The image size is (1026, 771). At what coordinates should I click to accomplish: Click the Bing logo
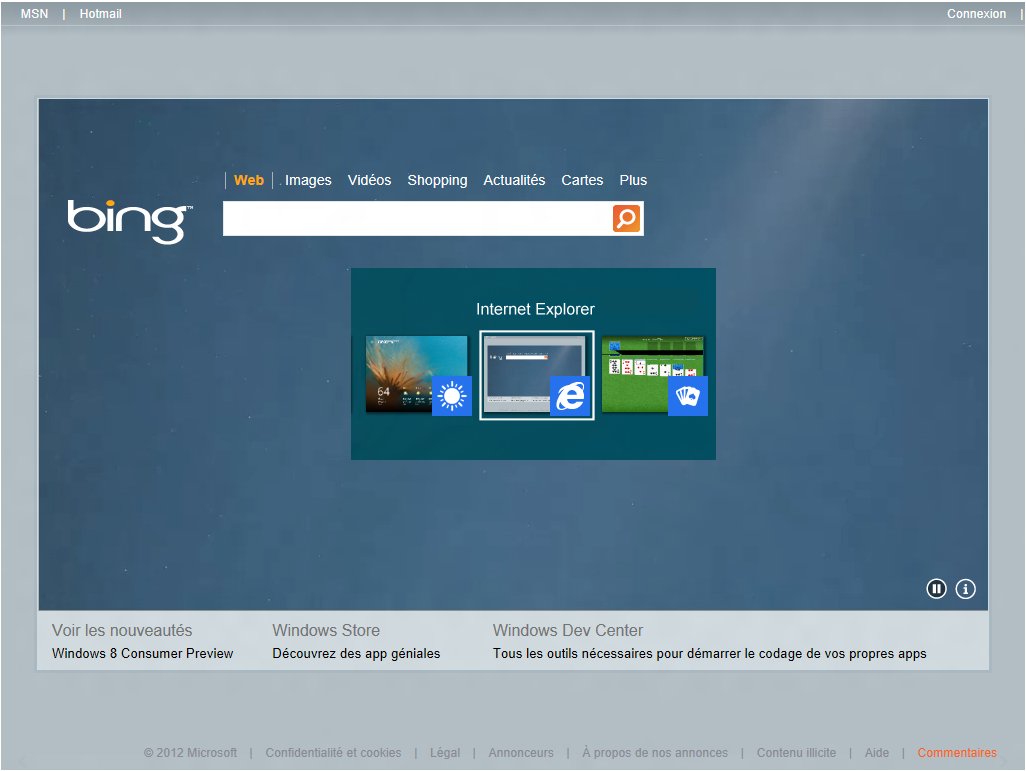[x=130, y=222]
